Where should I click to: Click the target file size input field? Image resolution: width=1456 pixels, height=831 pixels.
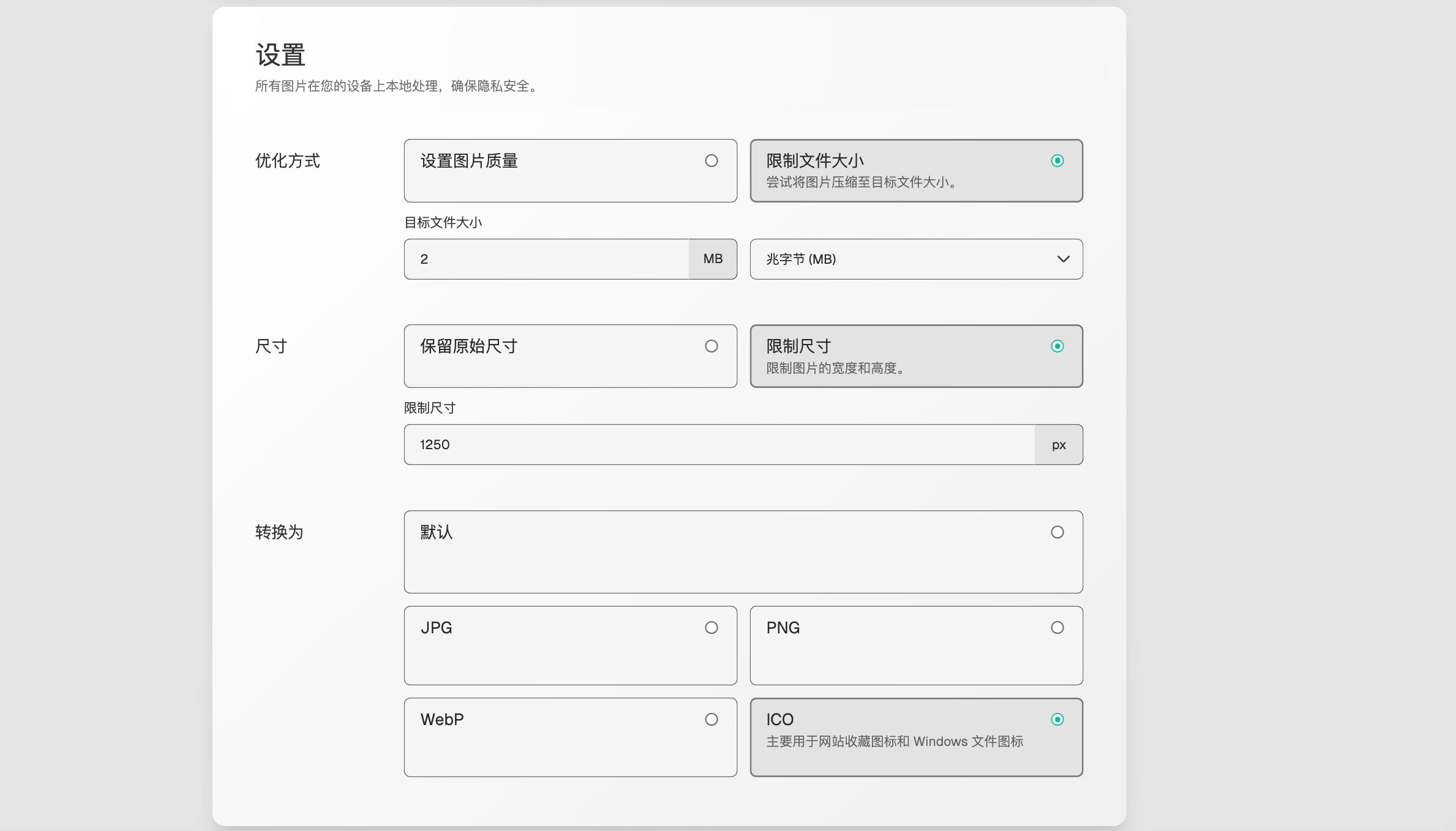(545, 259)
